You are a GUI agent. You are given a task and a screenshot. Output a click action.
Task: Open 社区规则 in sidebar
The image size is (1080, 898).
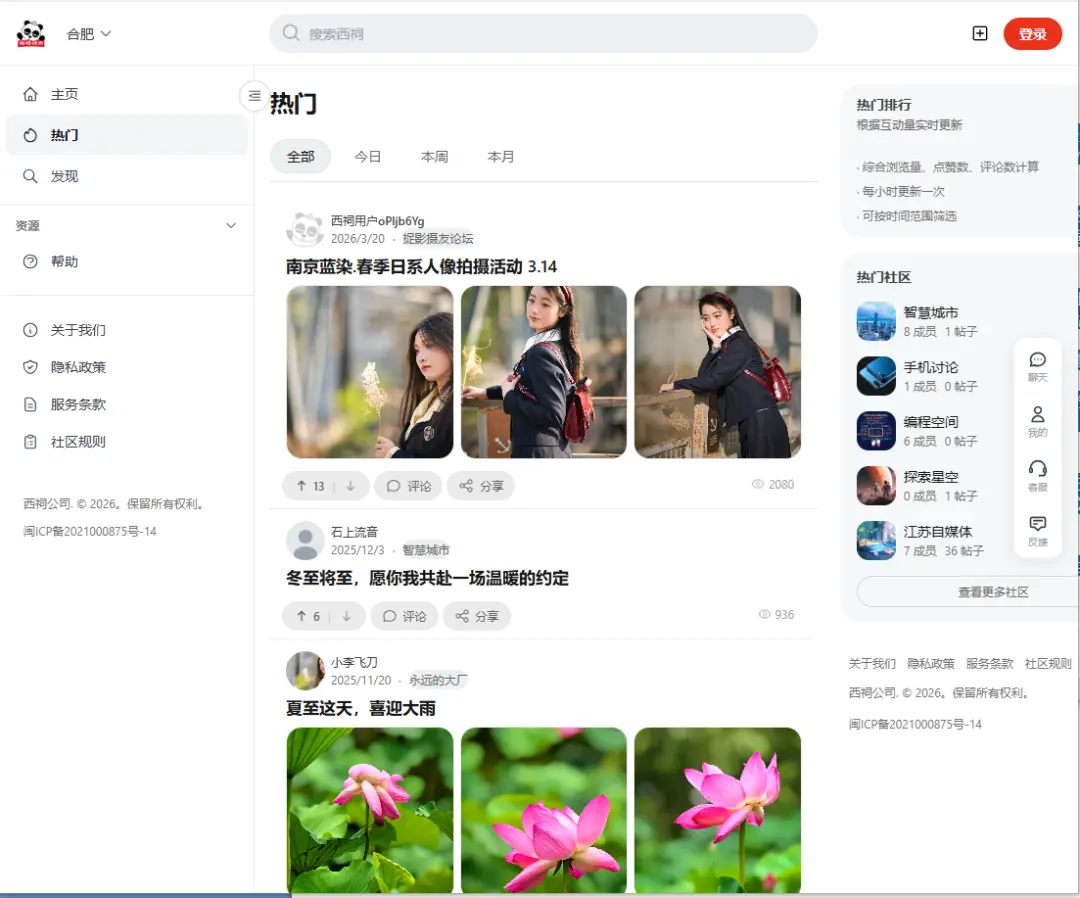[127, 441]
